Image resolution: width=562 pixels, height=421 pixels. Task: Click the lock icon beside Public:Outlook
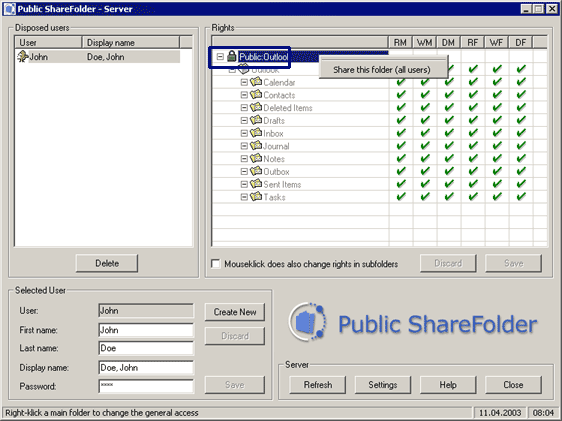(x=232, y=56)
